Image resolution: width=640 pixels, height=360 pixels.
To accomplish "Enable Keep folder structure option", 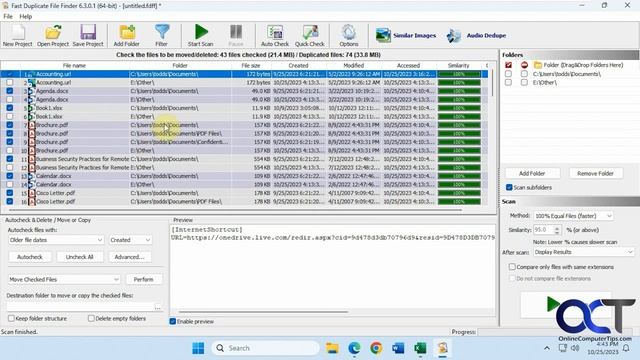I will coord(11,318).
